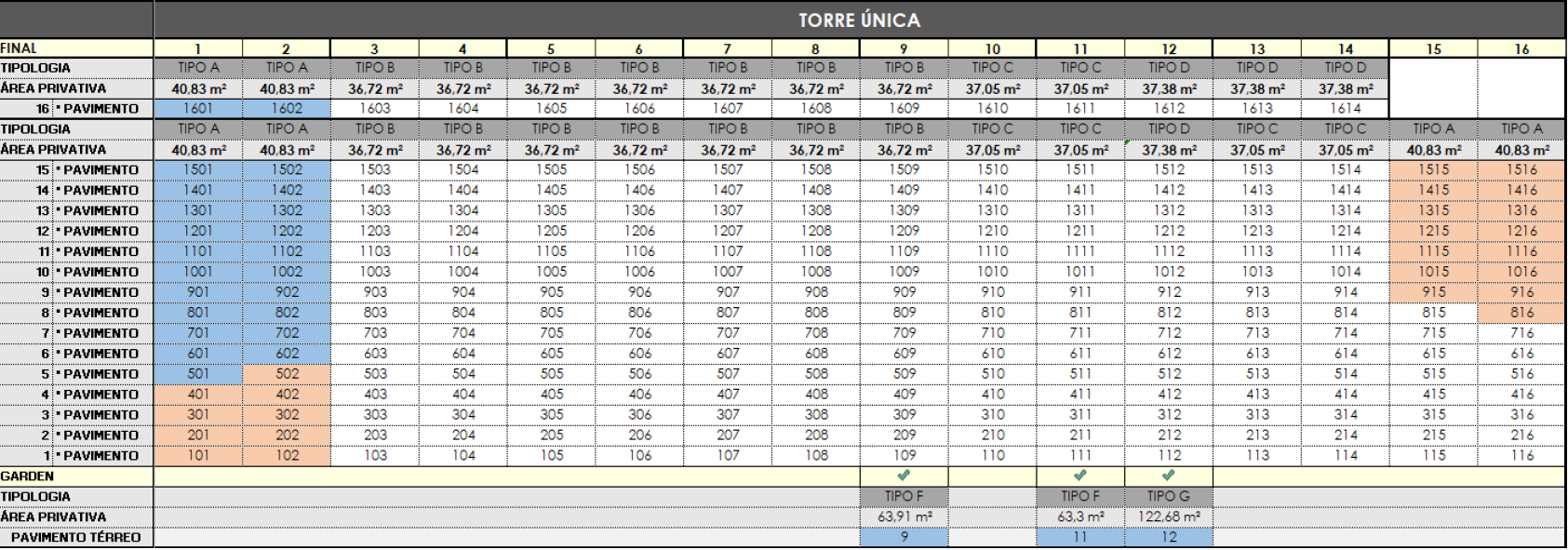Click the green checkmark in Garden column 9
This screenshot has height=550, width=1568.
coord(904,476)
